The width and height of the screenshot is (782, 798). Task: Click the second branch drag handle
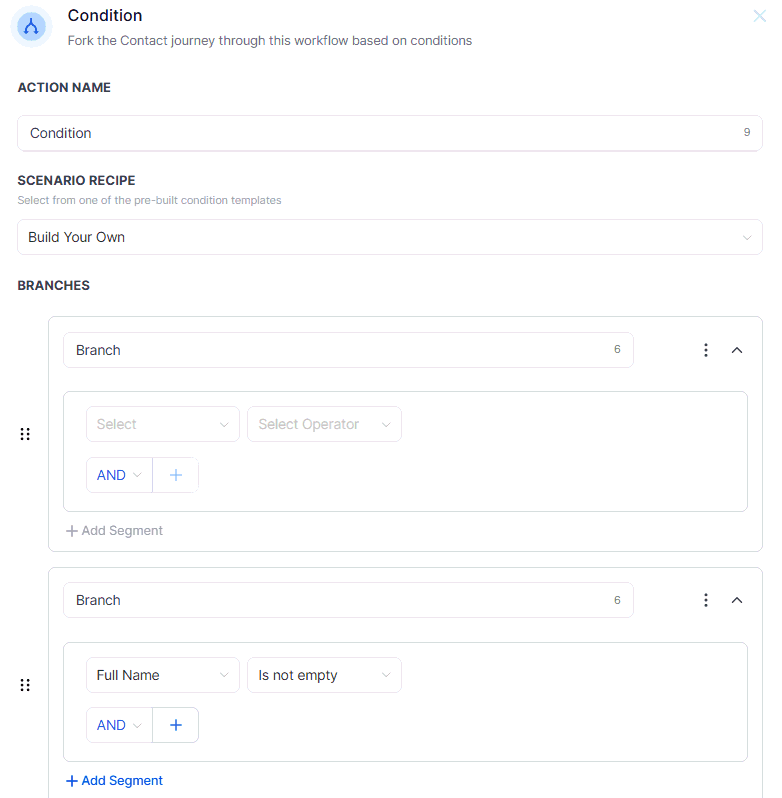click(x=25, y=685)
